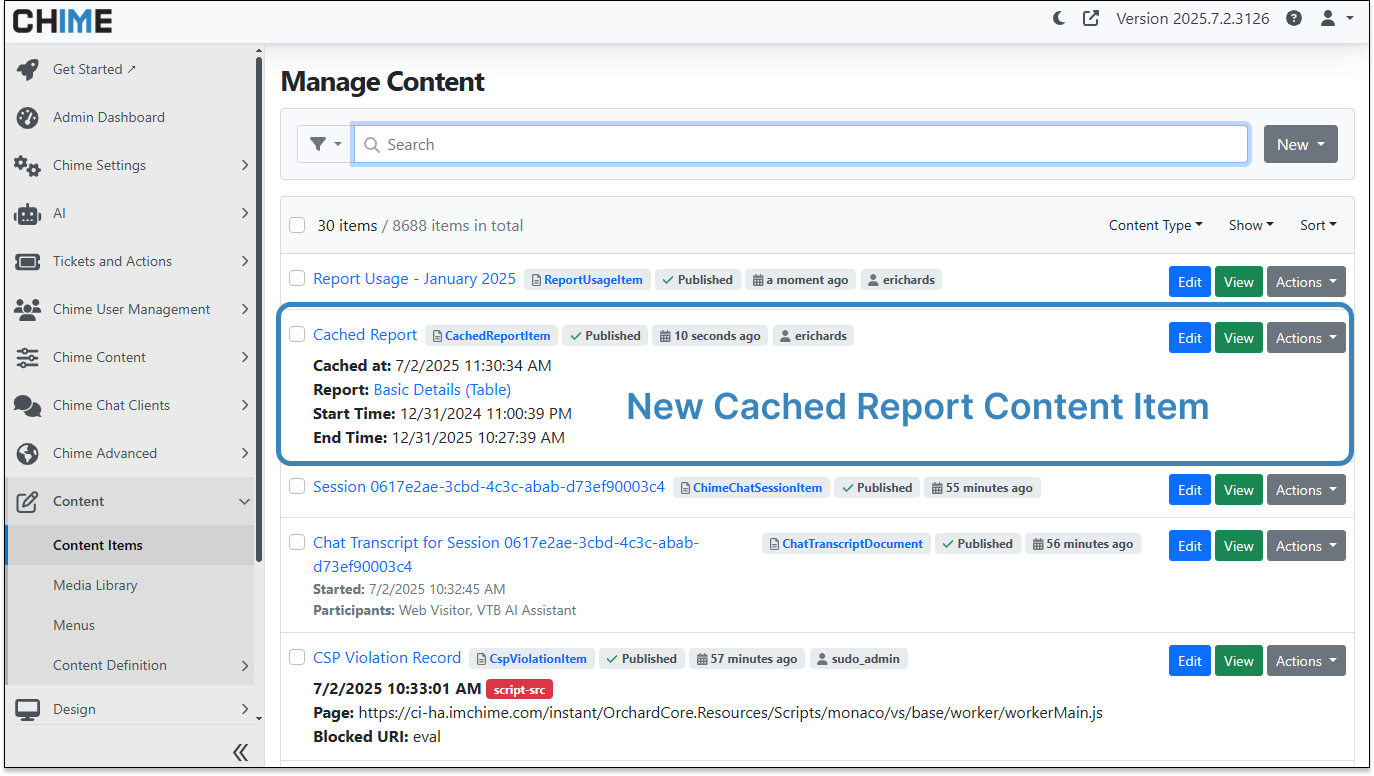Viewport: 1374px width, 776px height.
Task: Open Actions dropdown for Report Usage row
Action: pos(1306,282)
